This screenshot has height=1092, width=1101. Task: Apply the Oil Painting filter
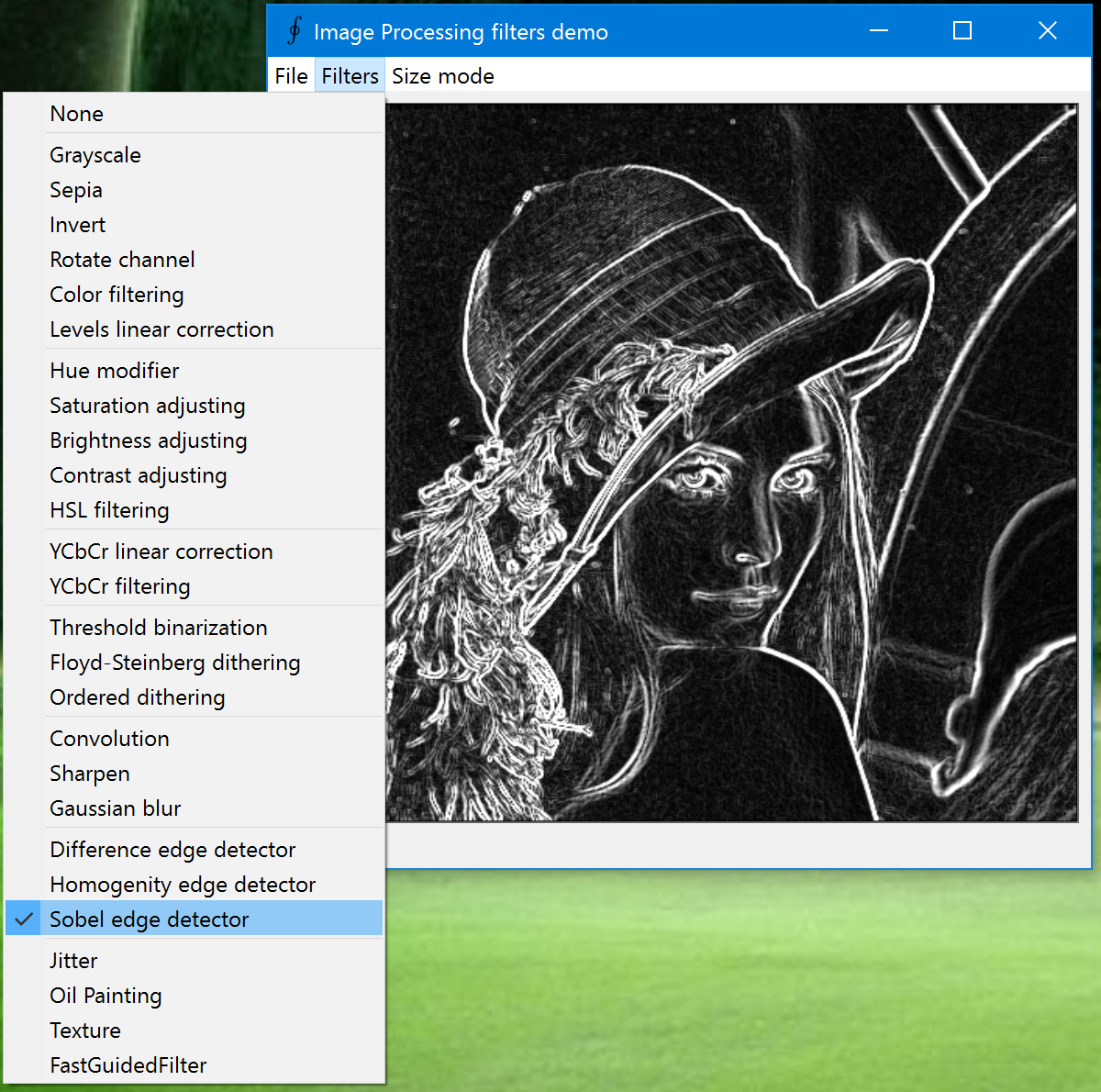click(x=105, y=995)
